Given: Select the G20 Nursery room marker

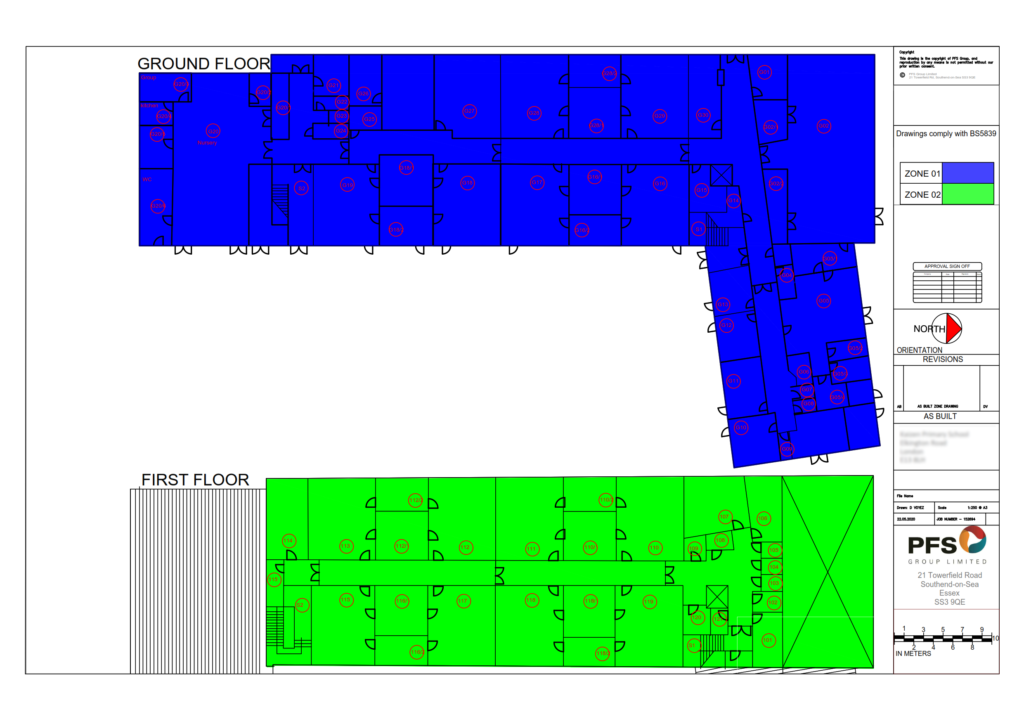Looking at the screenshot, I should click(212, 130).
